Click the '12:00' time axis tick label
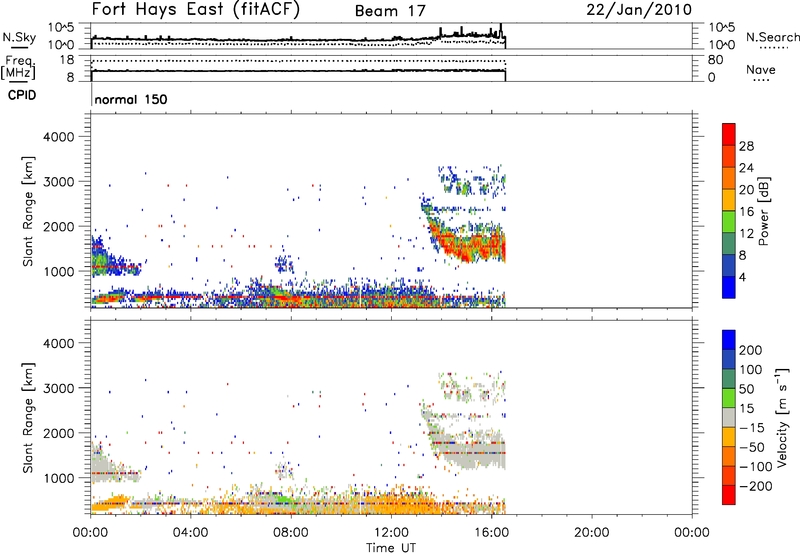Viewport: 800px width, 554px height. tap(391, 533)
